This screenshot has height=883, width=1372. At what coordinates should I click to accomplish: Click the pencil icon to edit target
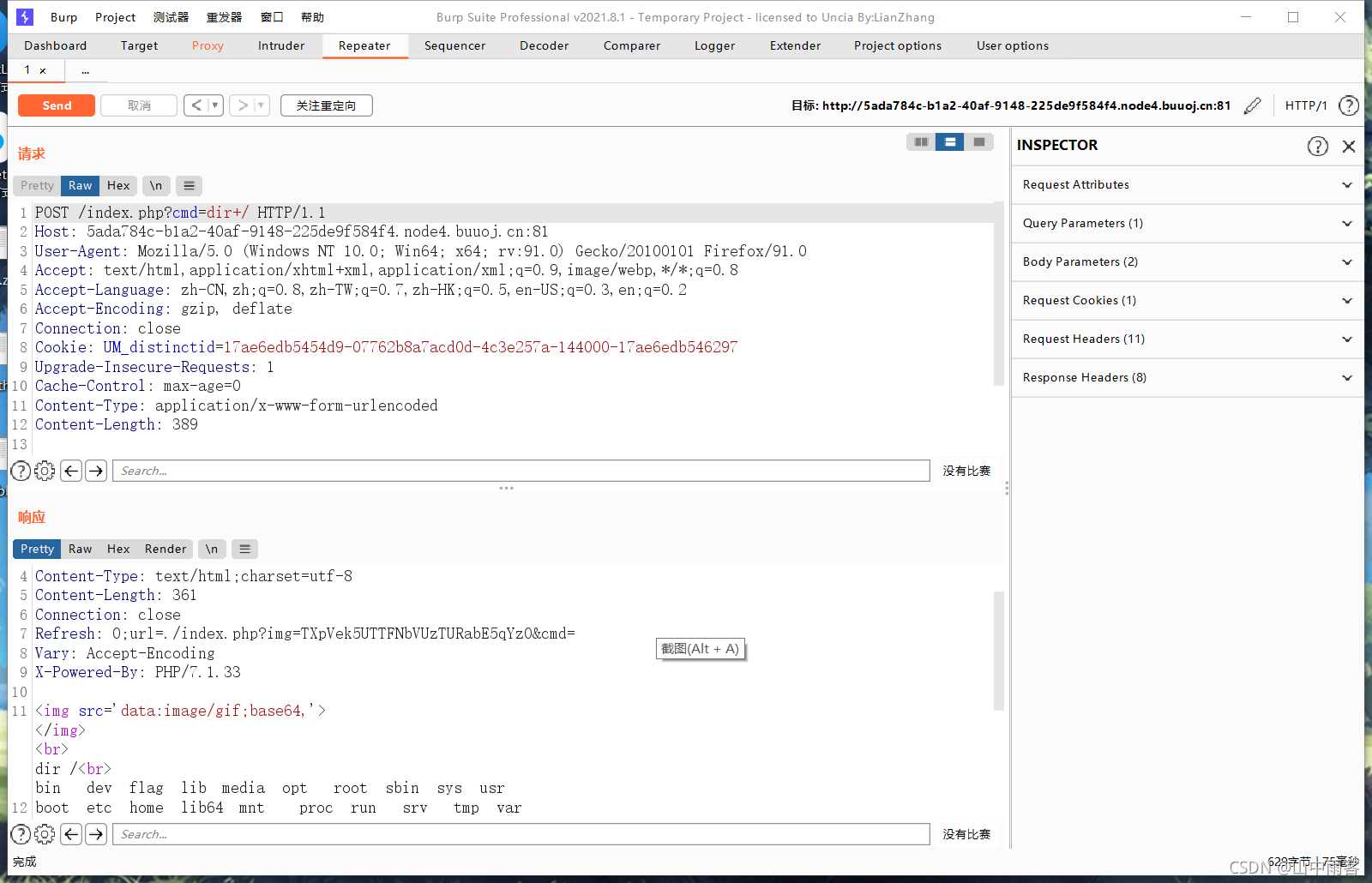tap(1253, 105)
